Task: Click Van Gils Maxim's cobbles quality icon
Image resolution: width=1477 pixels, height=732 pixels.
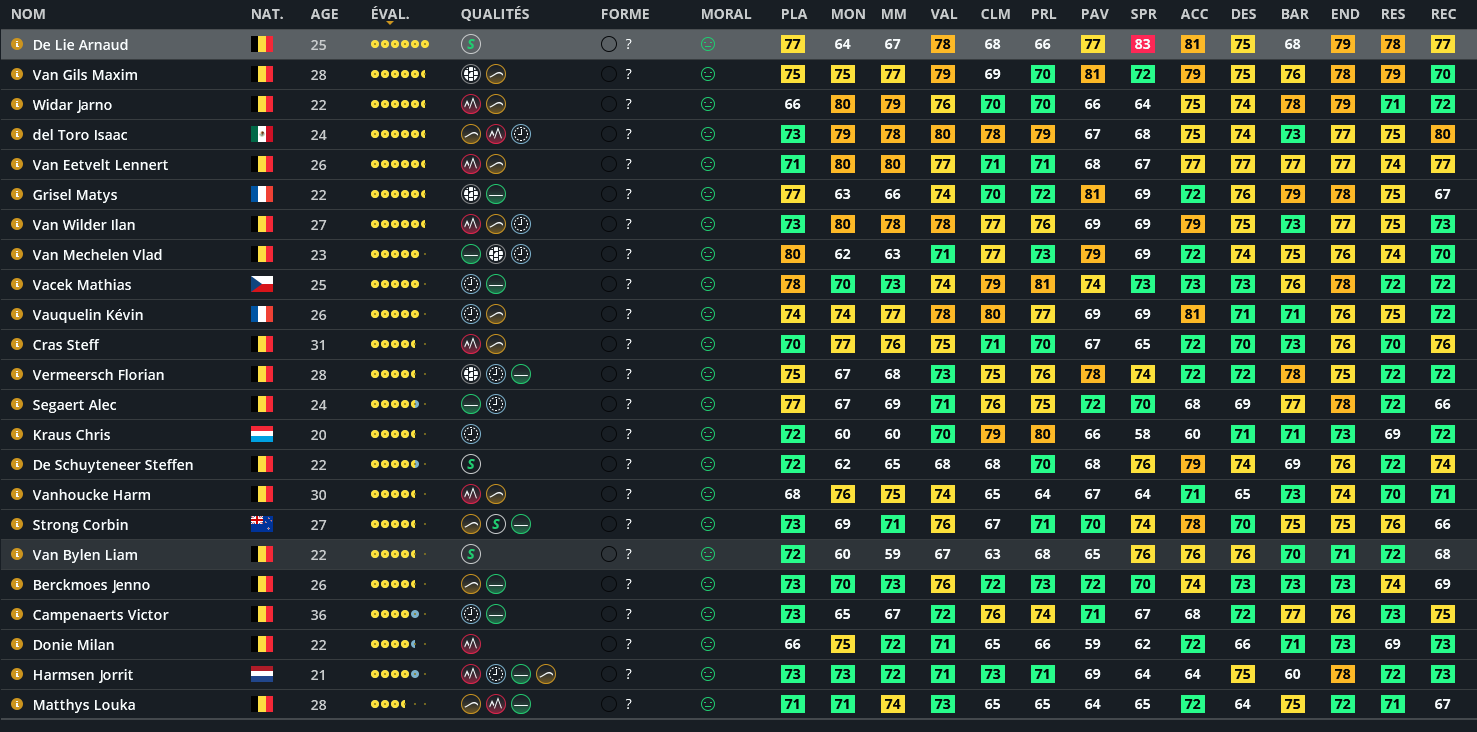Action: point(471,74)
